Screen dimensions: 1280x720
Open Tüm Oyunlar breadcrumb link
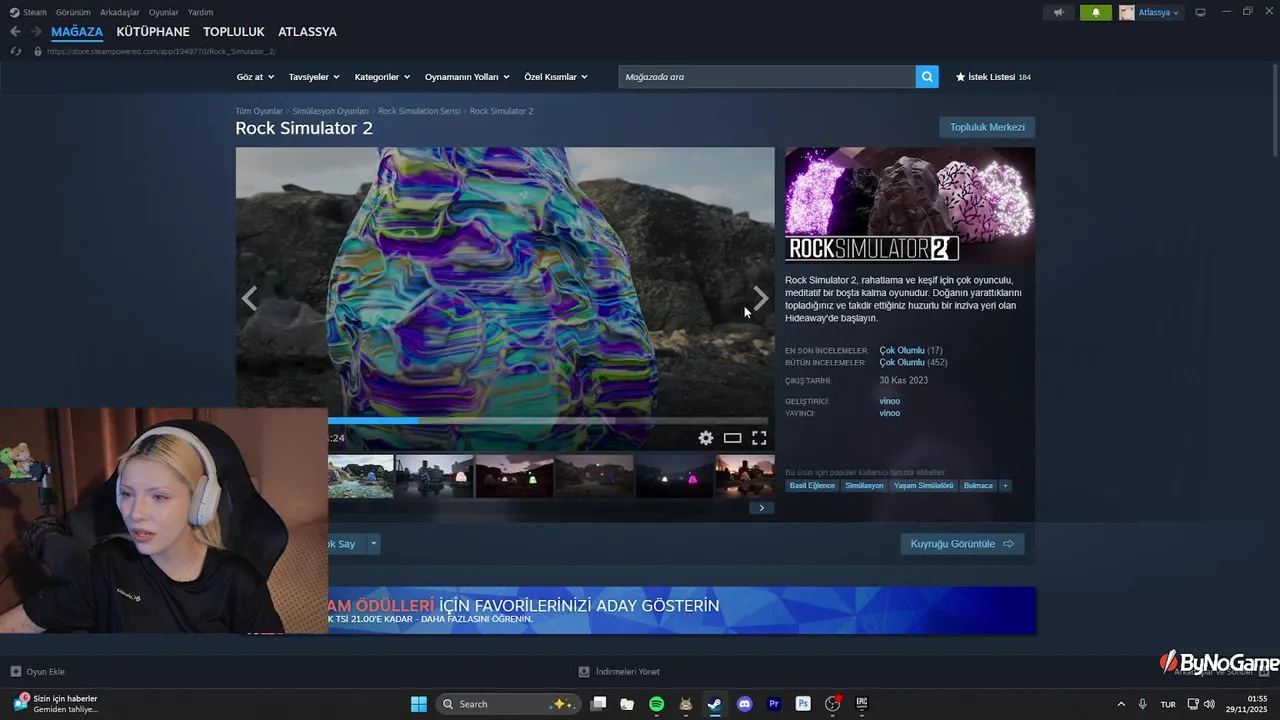point(259,111)
